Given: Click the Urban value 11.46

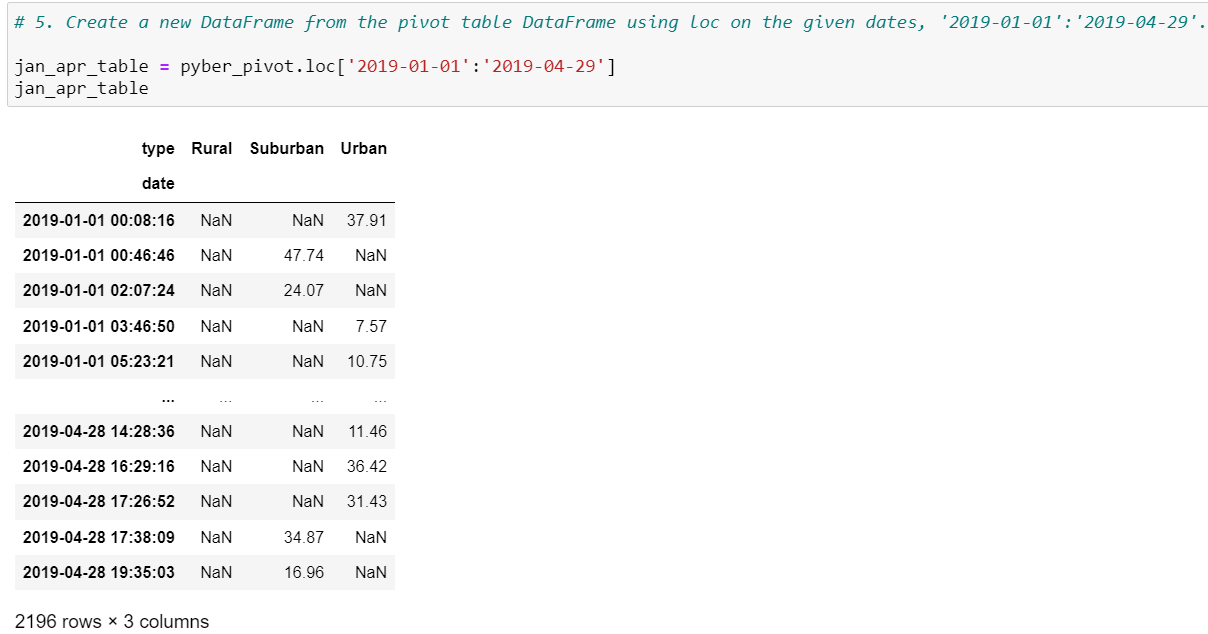Looking at the screenshot, I should tap(367, 431).
